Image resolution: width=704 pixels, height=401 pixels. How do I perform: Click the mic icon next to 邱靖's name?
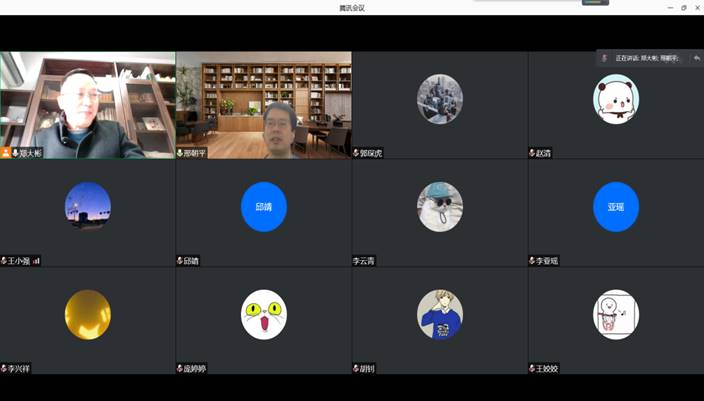pyautogui.click(x=181, y=261)
